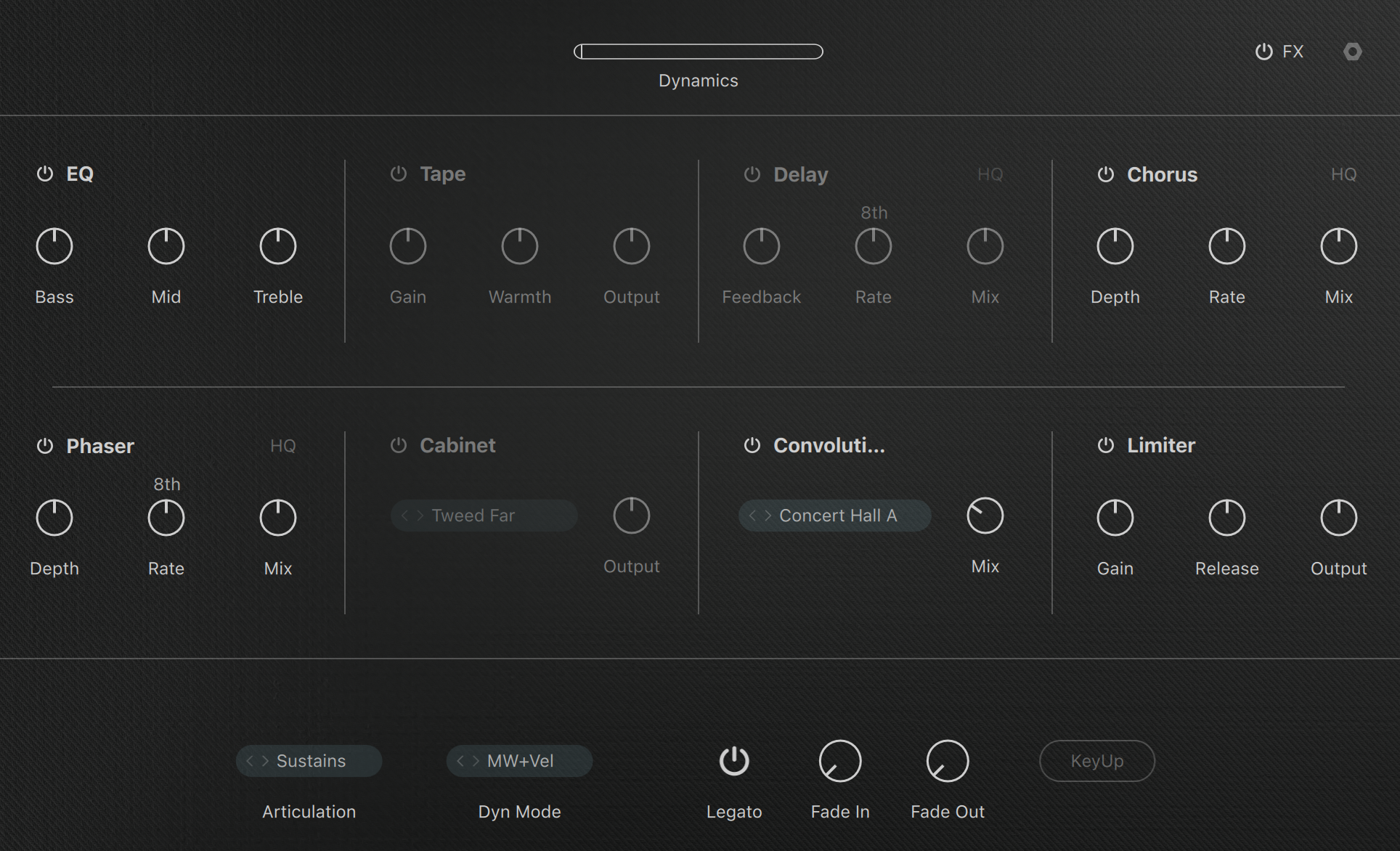Toggle the FX power icon
Screen dimensions: 1400x851
click(1264, 52)
